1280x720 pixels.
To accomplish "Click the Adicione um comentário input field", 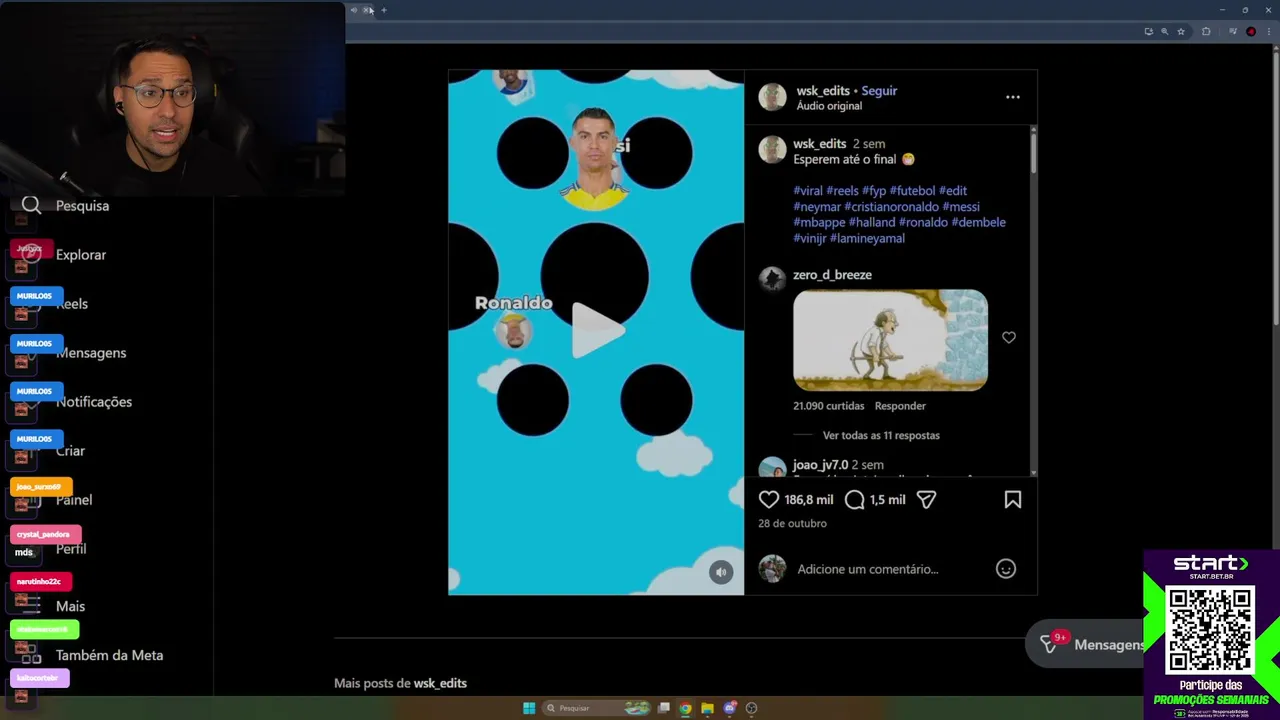I will pyautogui.click(x=890, y=569).
